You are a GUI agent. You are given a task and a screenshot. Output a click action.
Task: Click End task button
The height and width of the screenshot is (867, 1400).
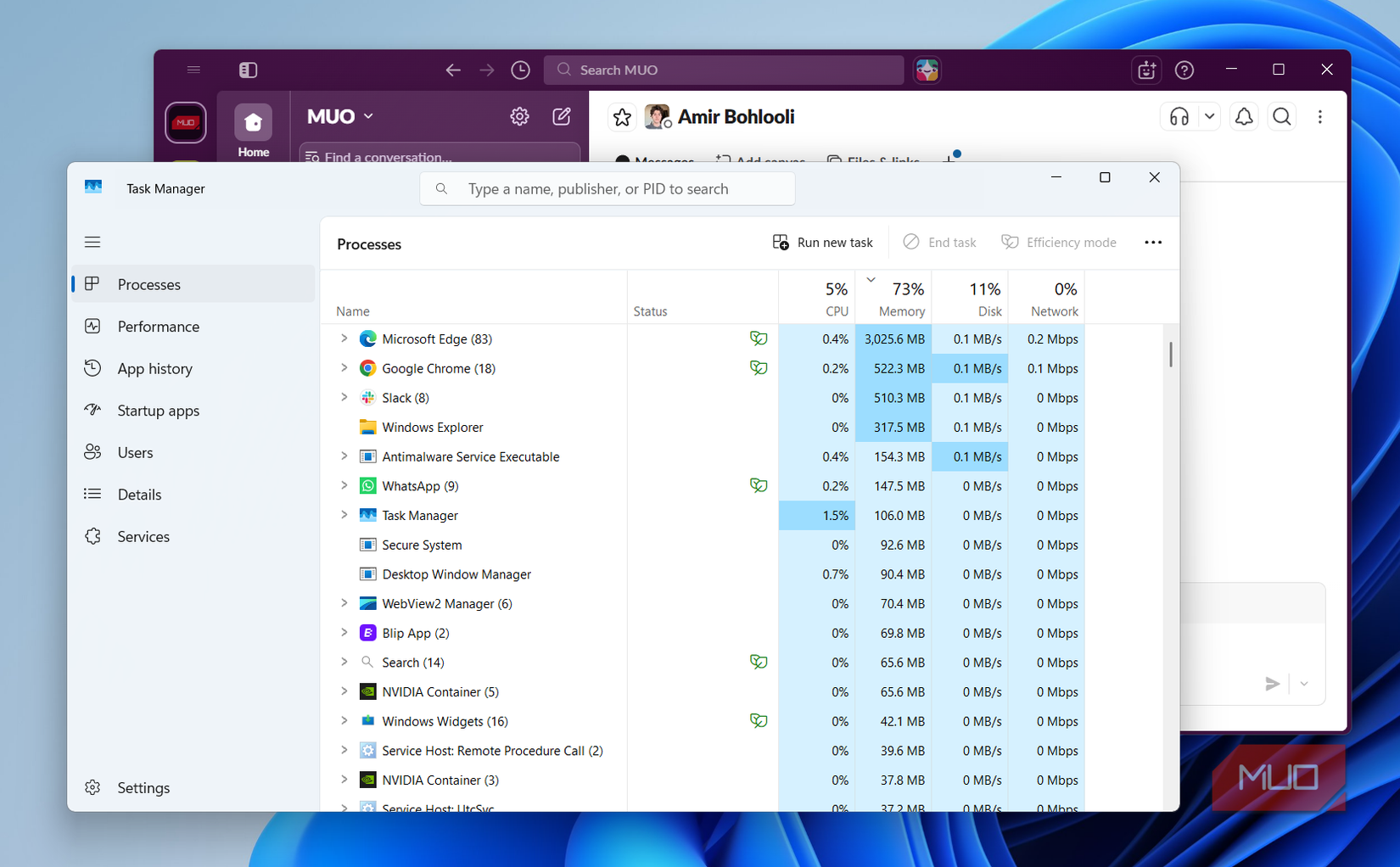tap(939, 243)
